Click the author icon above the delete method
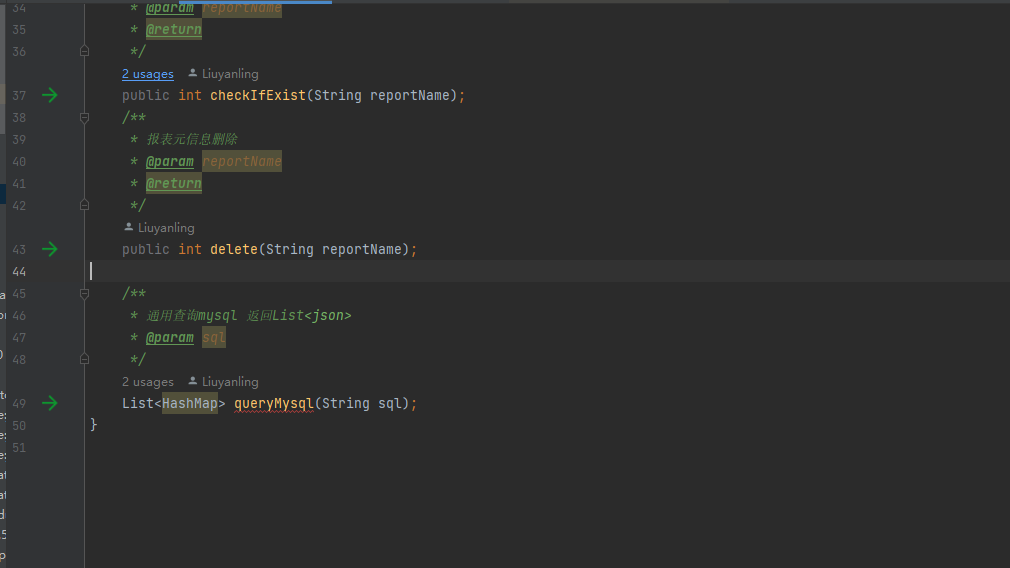Screen dimensions: 1010x568 tap(128, 227)
